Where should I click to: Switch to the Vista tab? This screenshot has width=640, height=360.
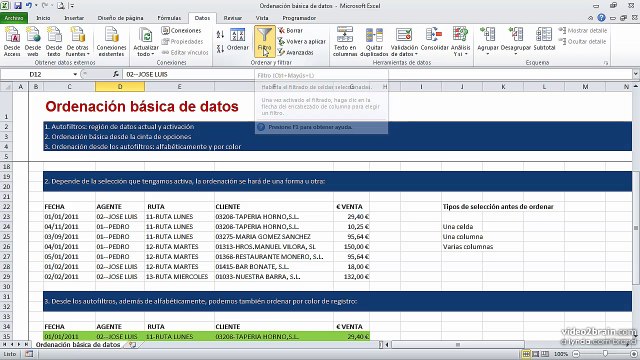click(x=262, y=18)
